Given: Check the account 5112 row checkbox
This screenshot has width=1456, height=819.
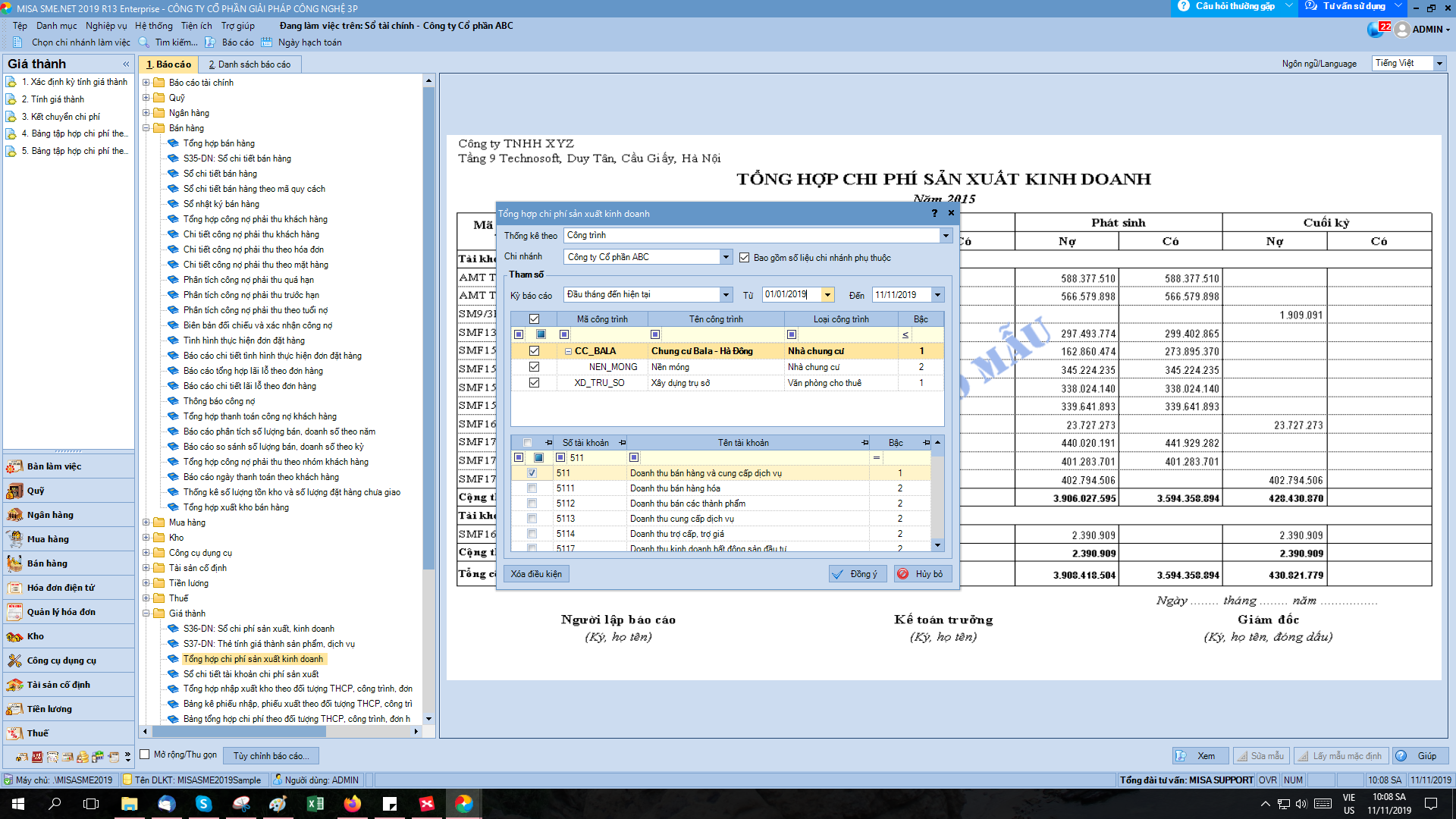Looking at the screenshot, I should click(x=532, y=504).
